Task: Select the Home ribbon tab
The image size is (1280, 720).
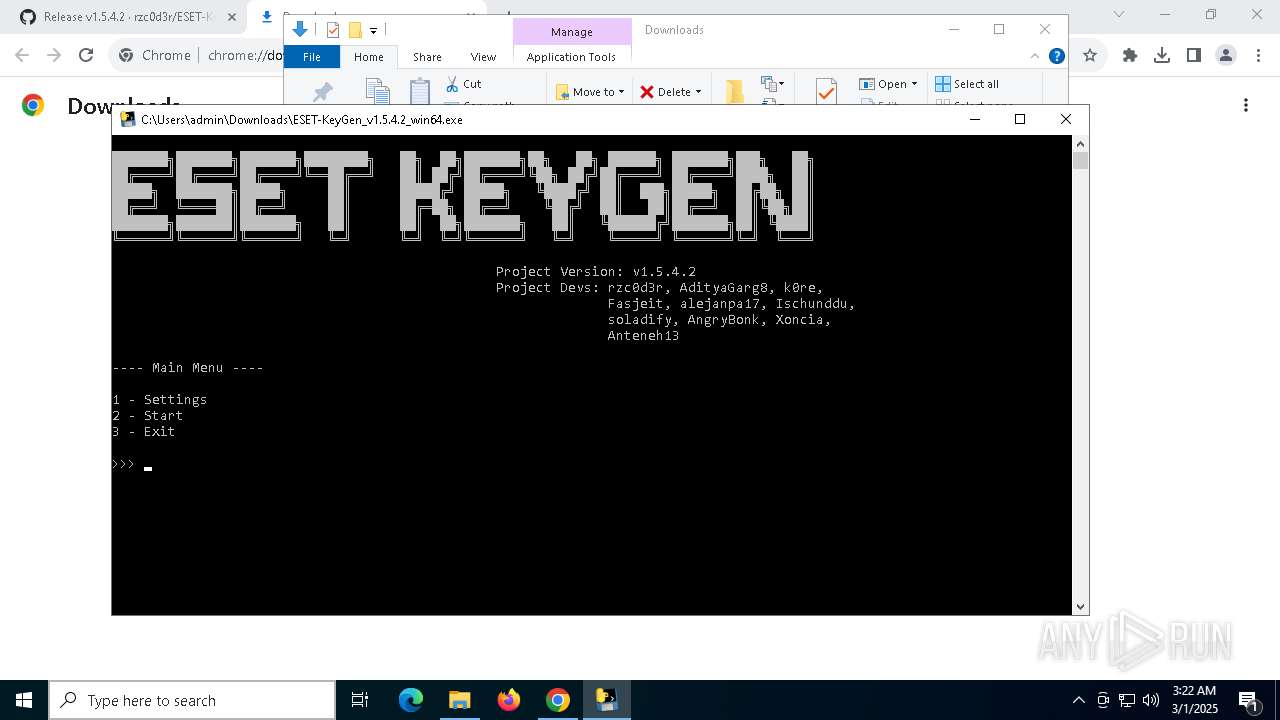Action: click(368, 57)
